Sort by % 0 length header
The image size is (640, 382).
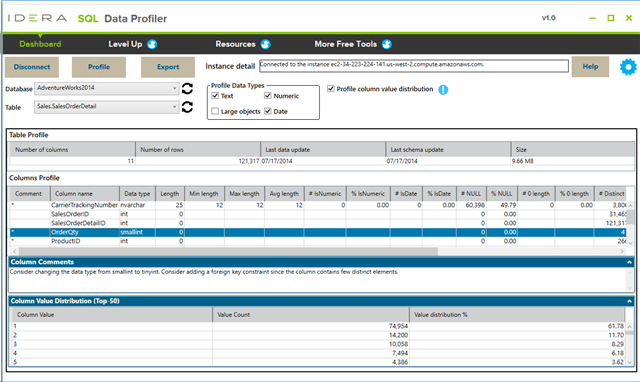(574, 193)
